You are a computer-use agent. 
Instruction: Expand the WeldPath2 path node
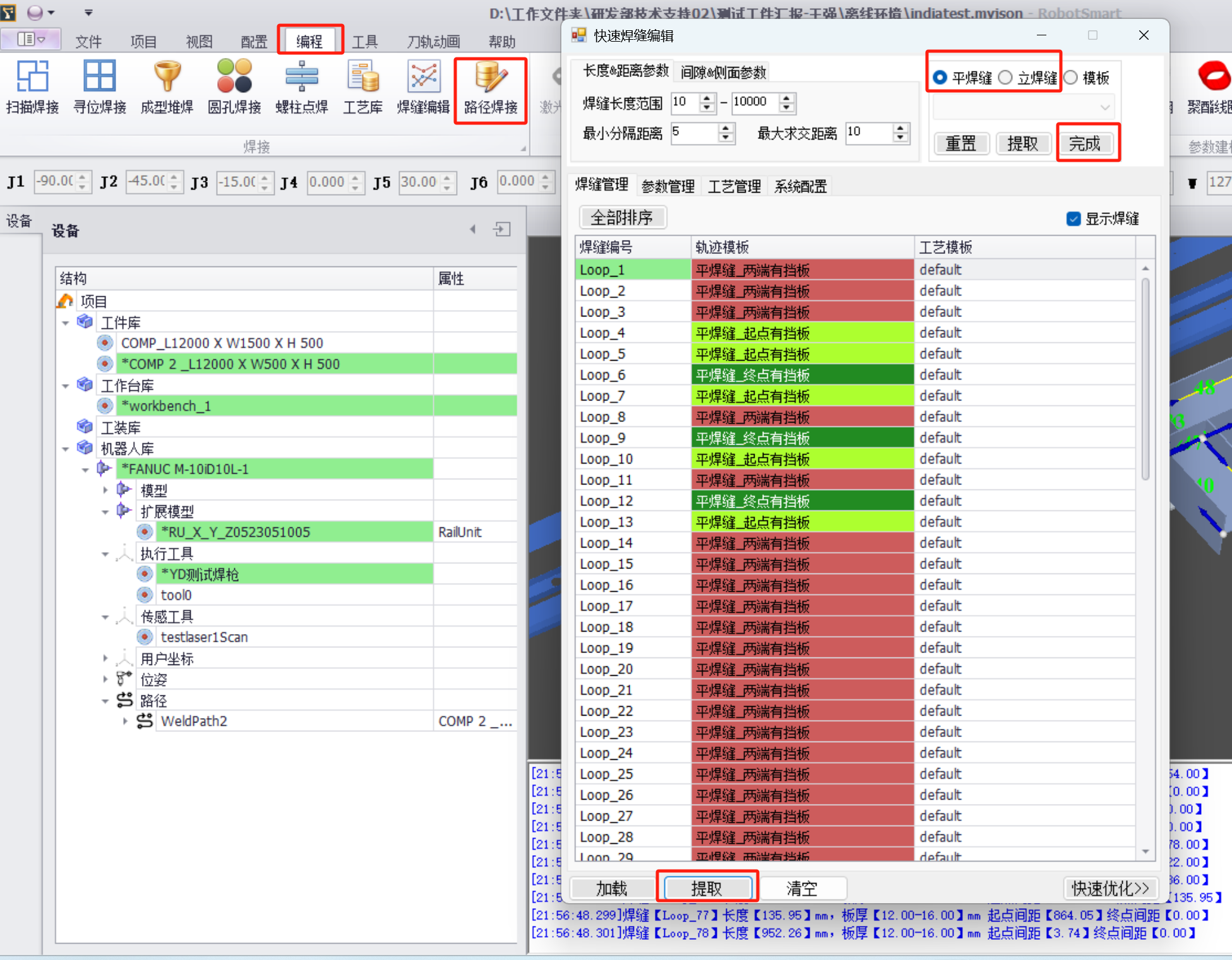[x=125, y=721]
